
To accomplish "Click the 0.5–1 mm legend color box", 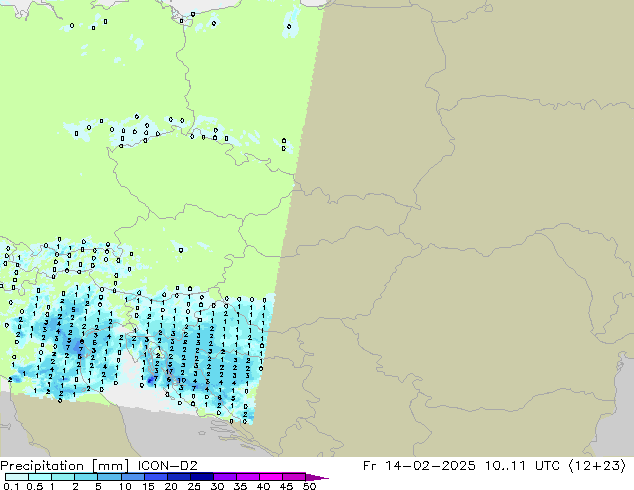I will 40,477.
